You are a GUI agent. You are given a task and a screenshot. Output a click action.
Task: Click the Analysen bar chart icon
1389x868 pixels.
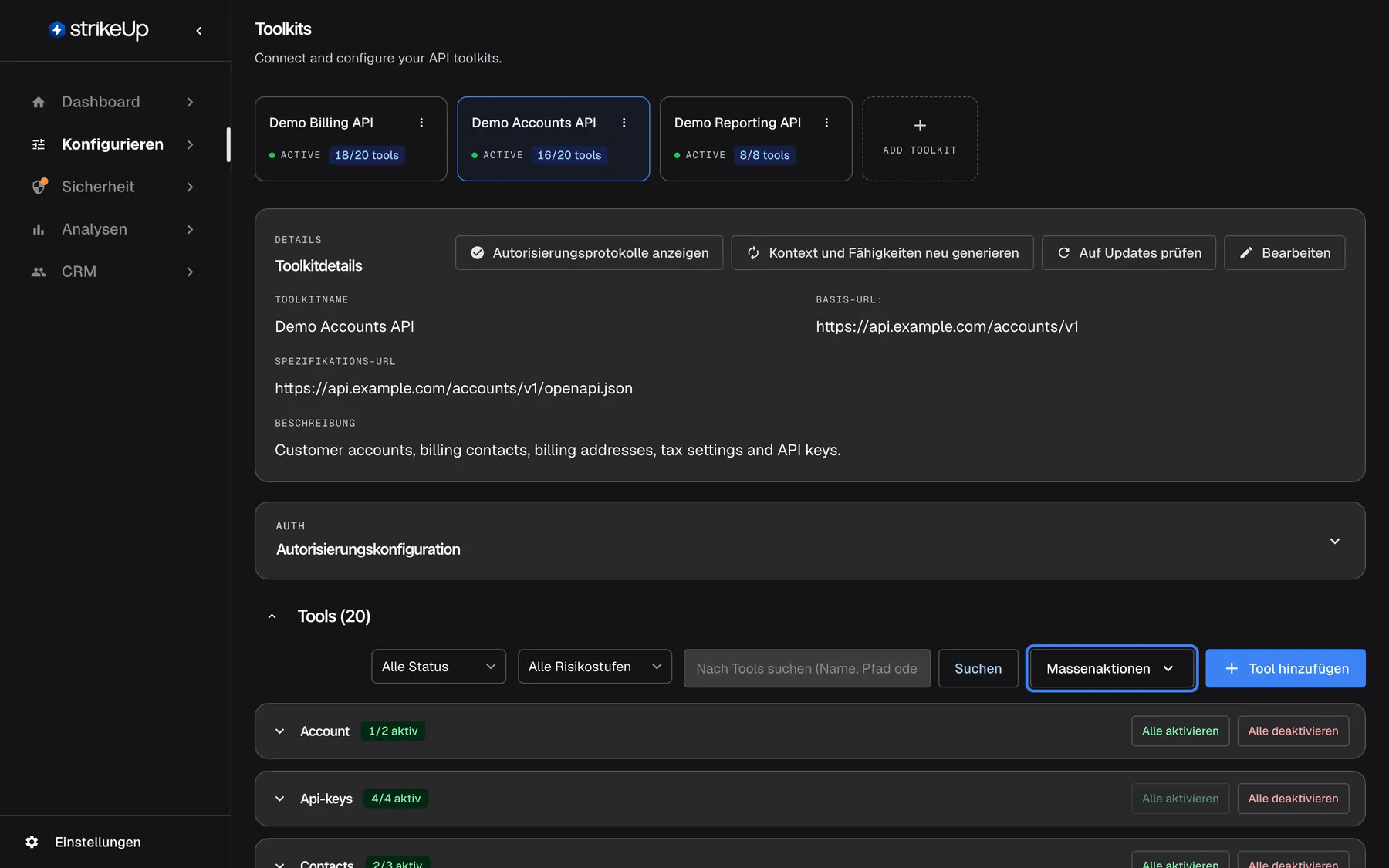tap(39, 229)
